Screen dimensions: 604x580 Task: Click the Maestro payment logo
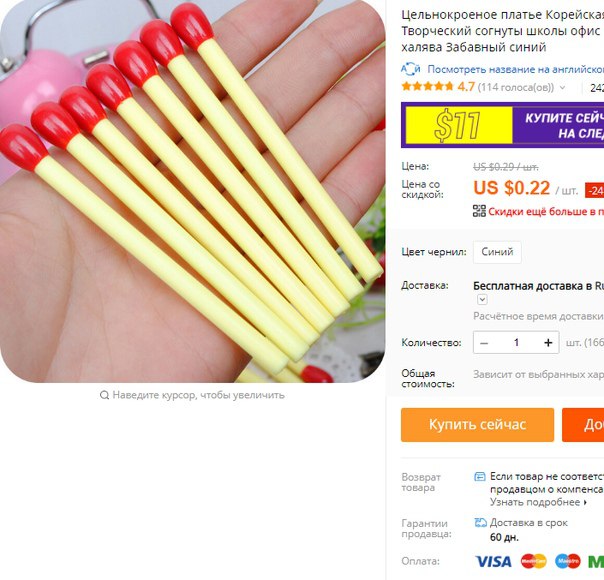(x=568, y=562)
